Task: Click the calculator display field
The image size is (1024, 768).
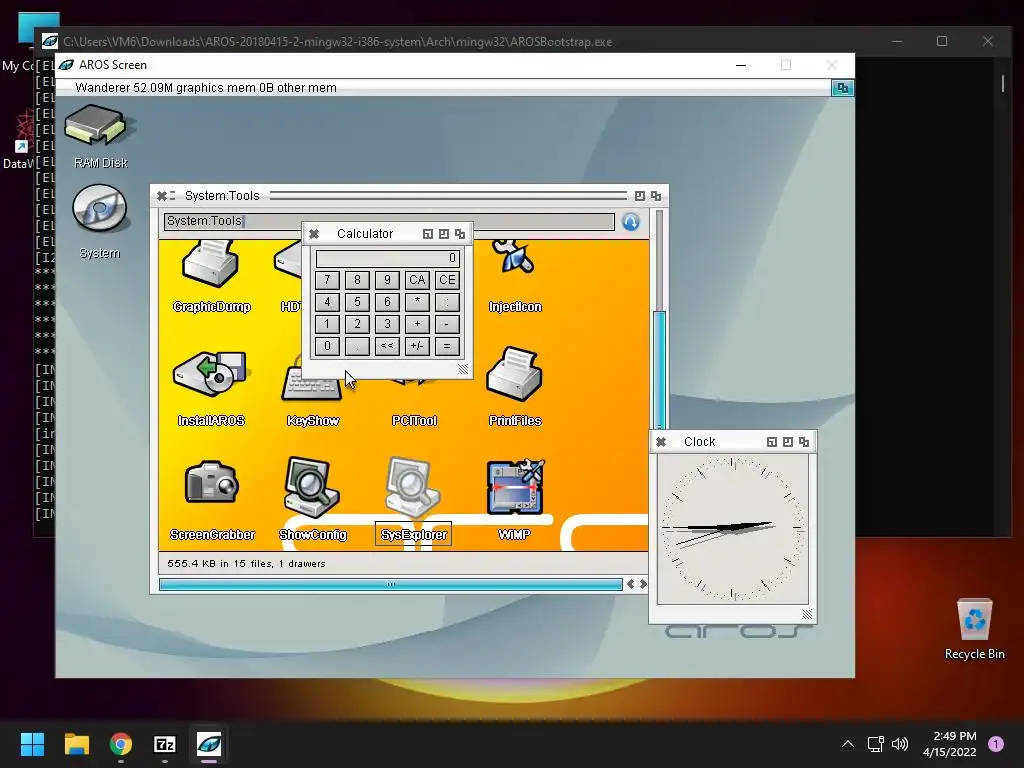Action: click(388, 258)
